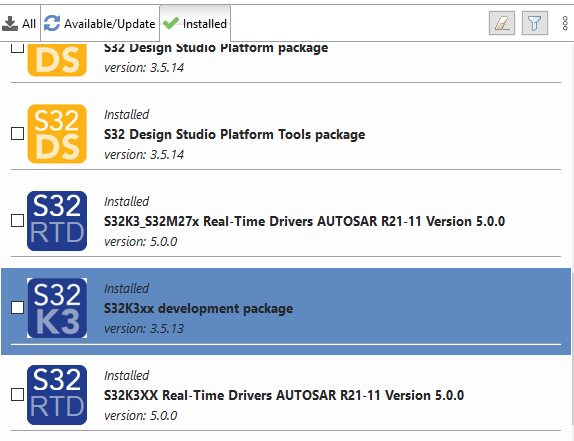Click the Installed status above S32K3_S32M27x drivers
The height and width of the screenshot is (441, 574).
126,202
